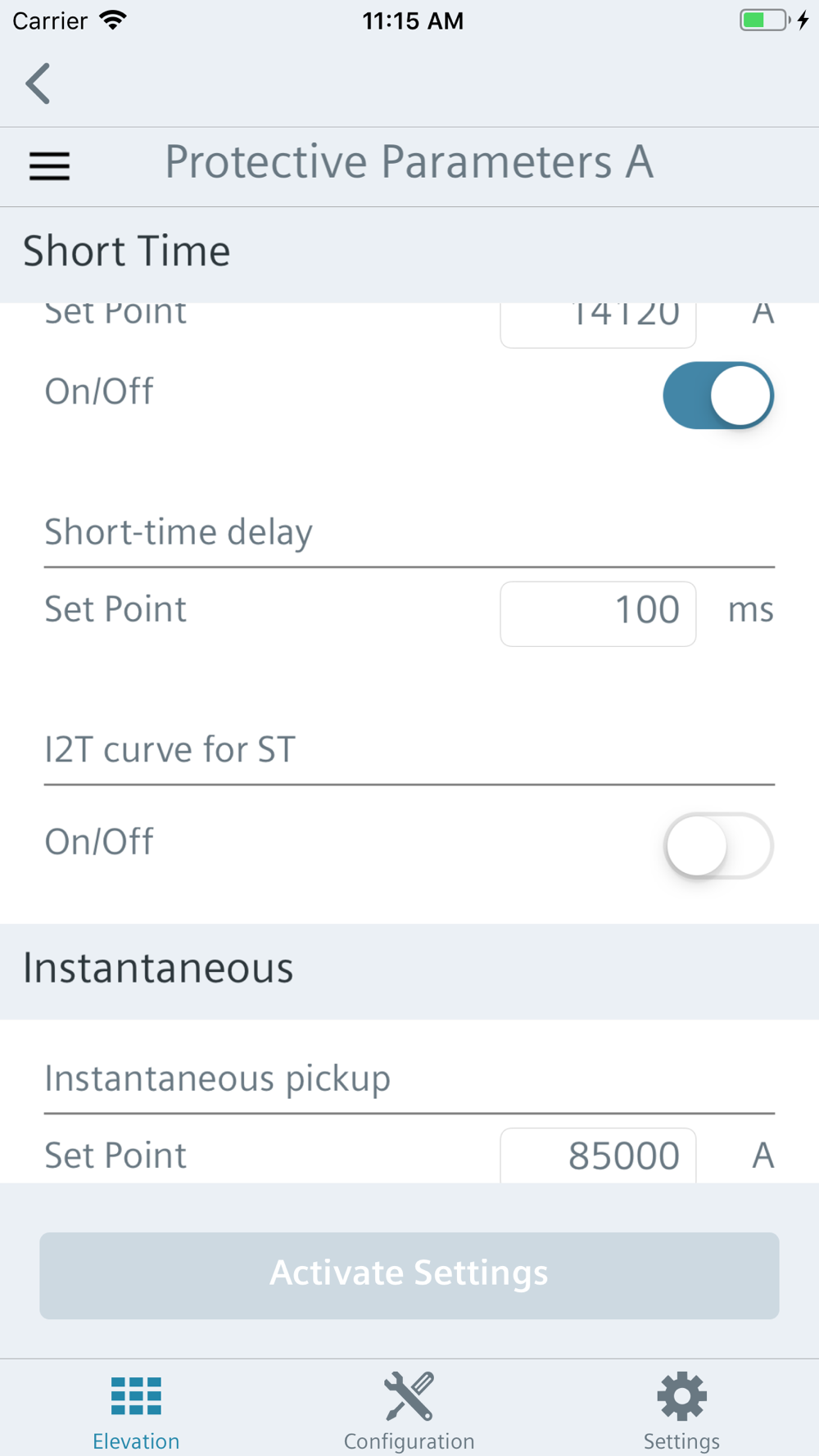Enable the I2T curve for ST switch
Screen dimensions: 819x1456
click(718, 845)
